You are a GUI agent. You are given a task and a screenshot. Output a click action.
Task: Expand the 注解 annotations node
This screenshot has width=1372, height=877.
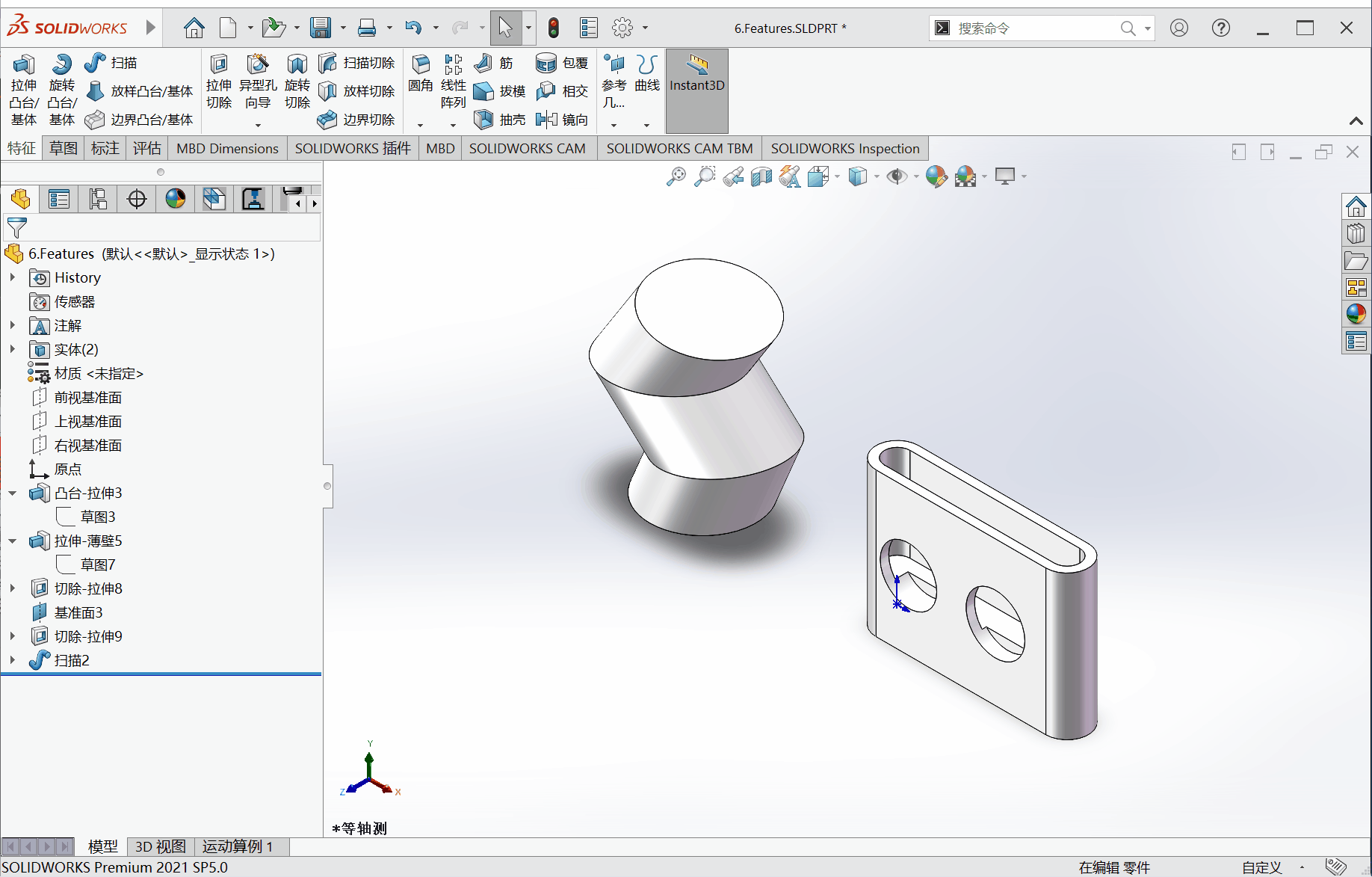pyautogui.click(x=13, y=325)
